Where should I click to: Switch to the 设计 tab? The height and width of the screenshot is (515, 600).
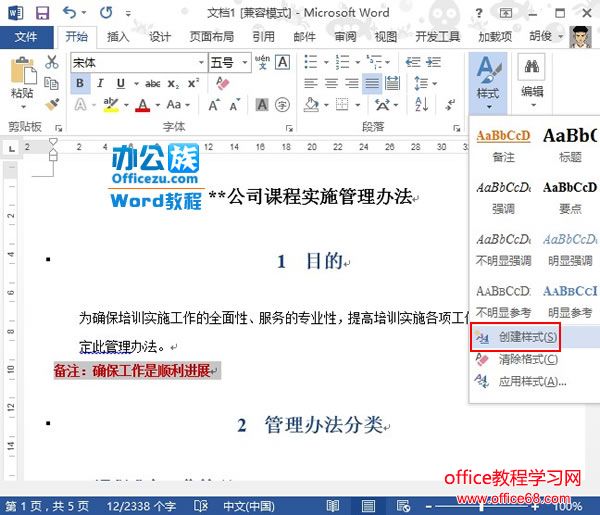point(160,37)
